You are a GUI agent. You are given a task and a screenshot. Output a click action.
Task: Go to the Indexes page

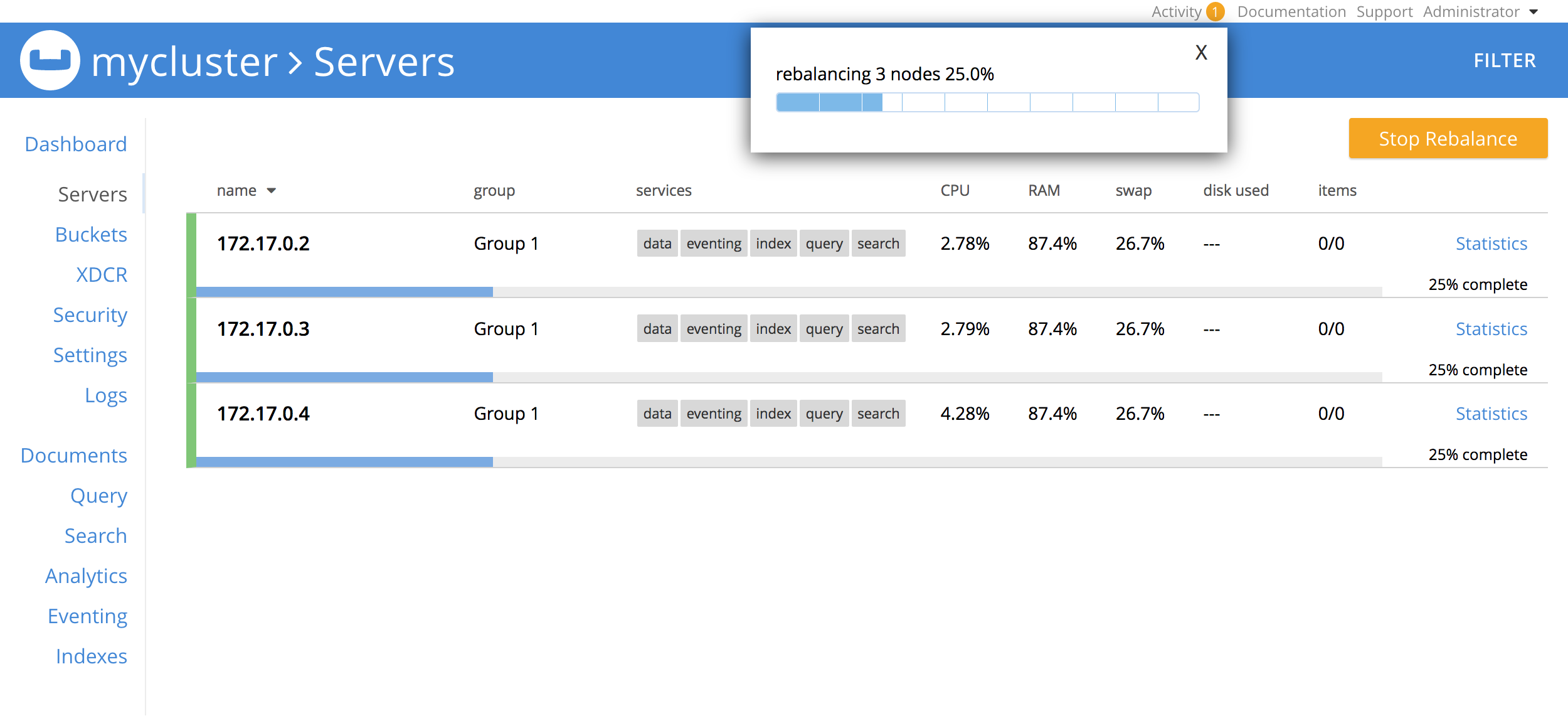point(92,656)
